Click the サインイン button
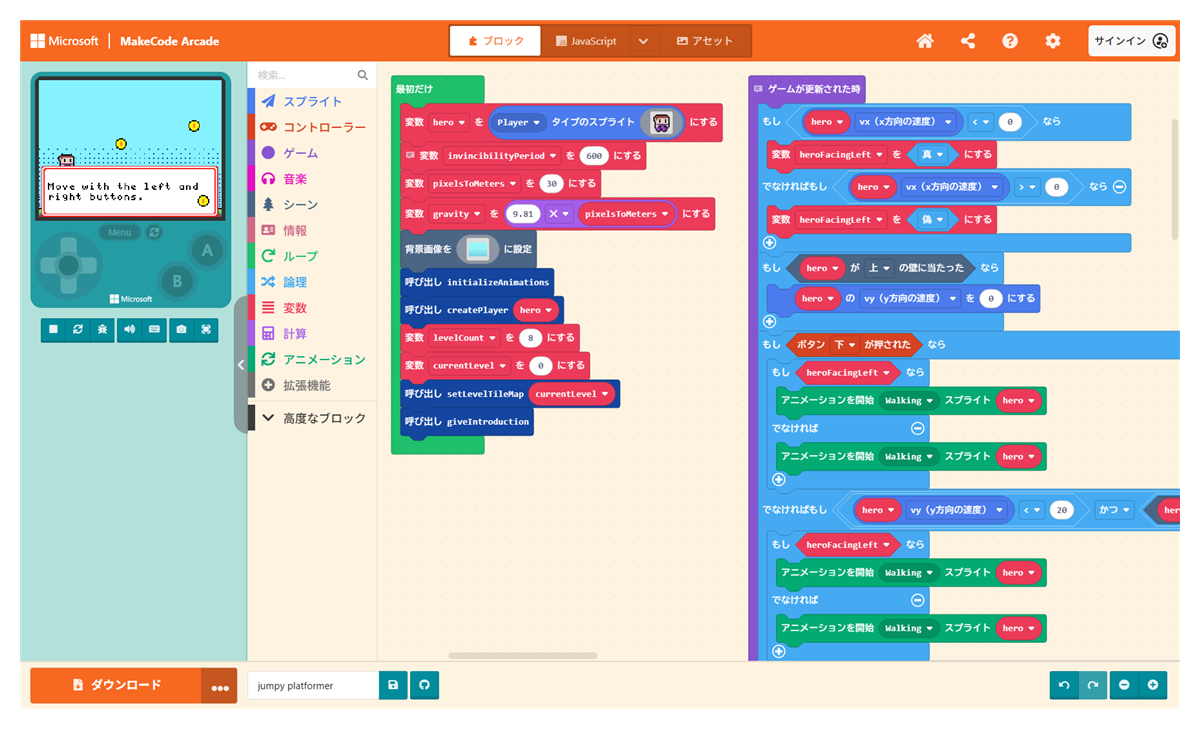This screenshot has height=729, width=1200. pyautogui.click(x=1131, y=41)
